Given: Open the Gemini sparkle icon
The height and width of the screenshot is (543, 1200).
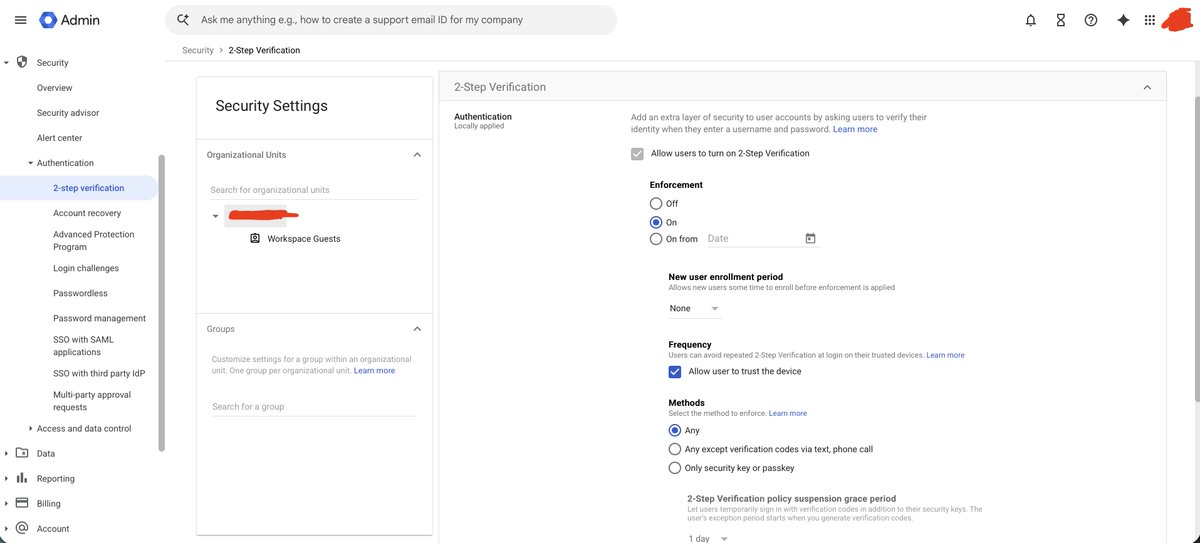Looking at the screenshot, I should pyautogui.click(x=1123, y=20).
